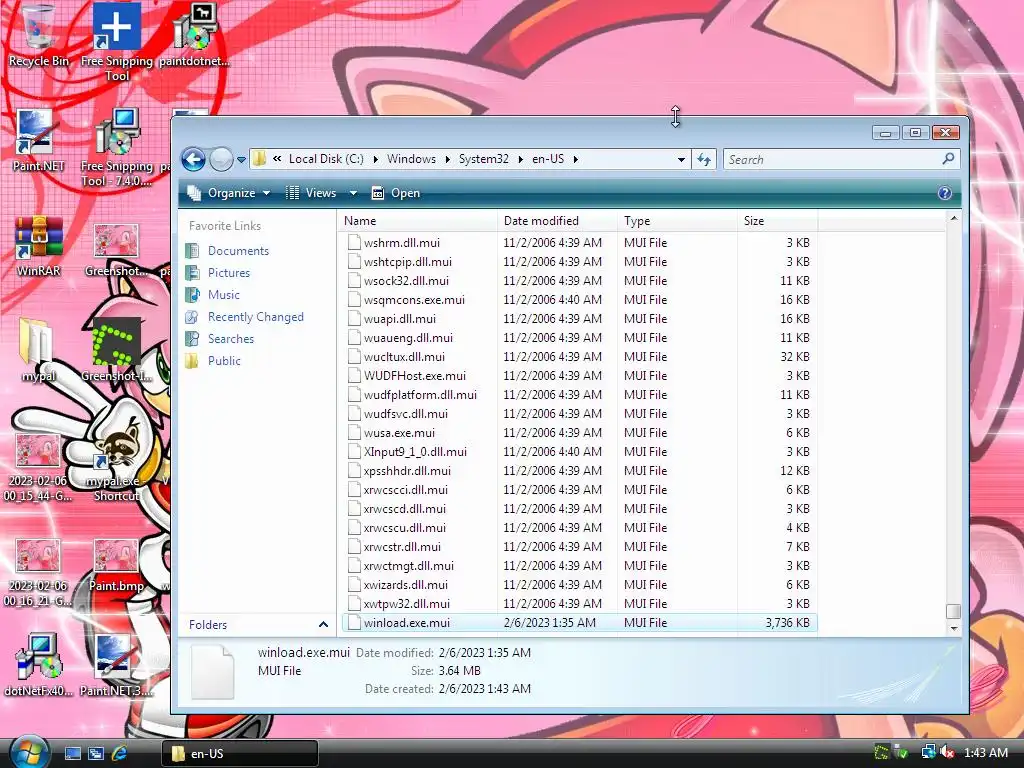Sort by the Size column header

coord(777,221)
